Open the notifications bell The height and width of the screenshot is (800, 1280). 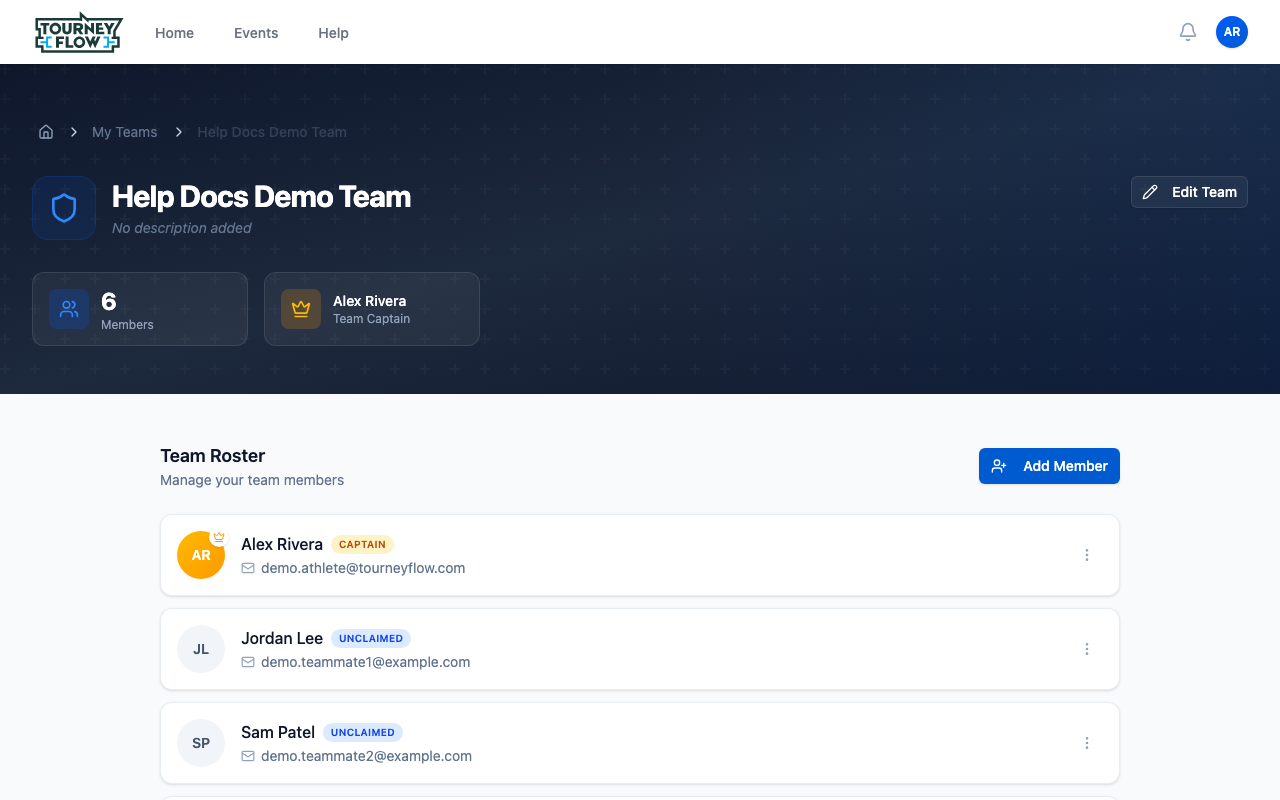(1188, 32)
